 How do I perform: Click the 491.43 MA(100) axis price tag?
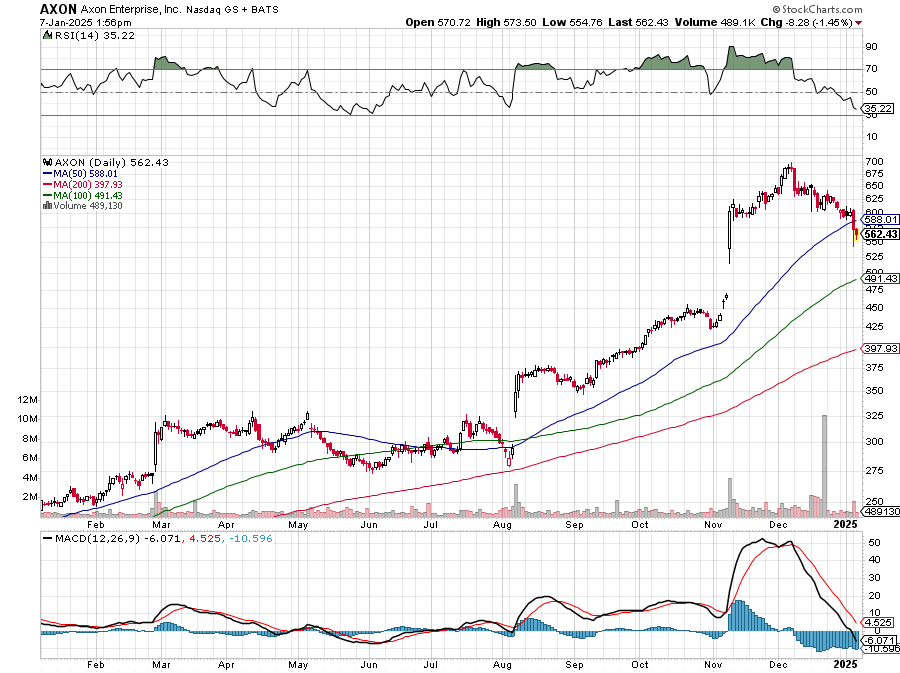coord(880,279)
